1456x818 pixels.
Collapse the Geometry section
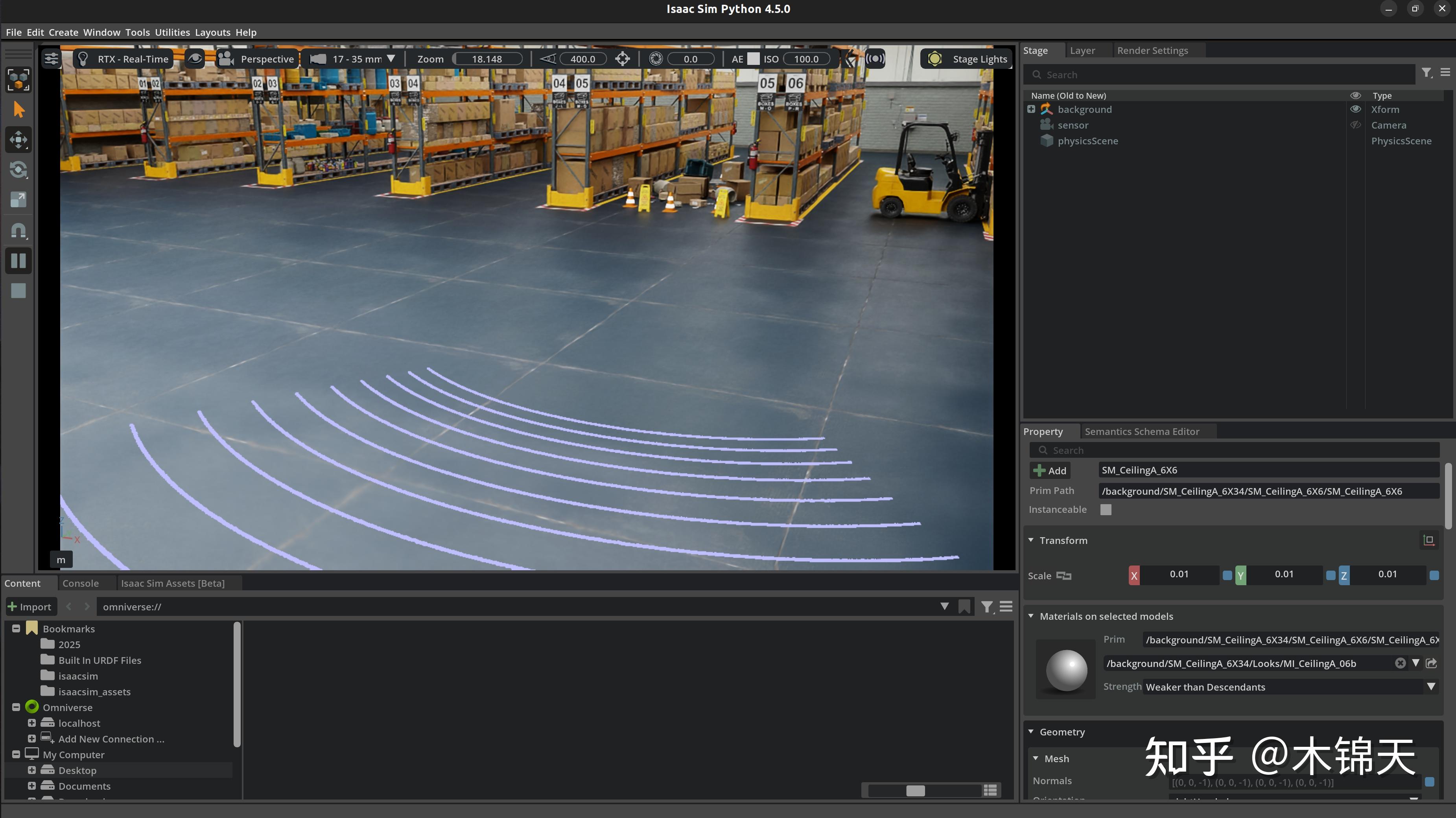coord(1031,732)
